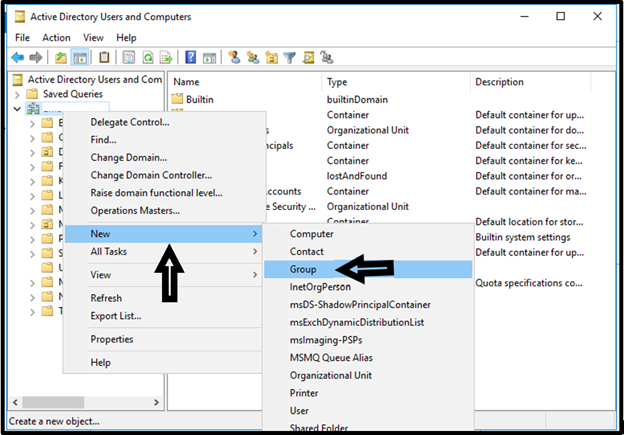Select Delegate Control... from context menu

[x=130, y=122]
